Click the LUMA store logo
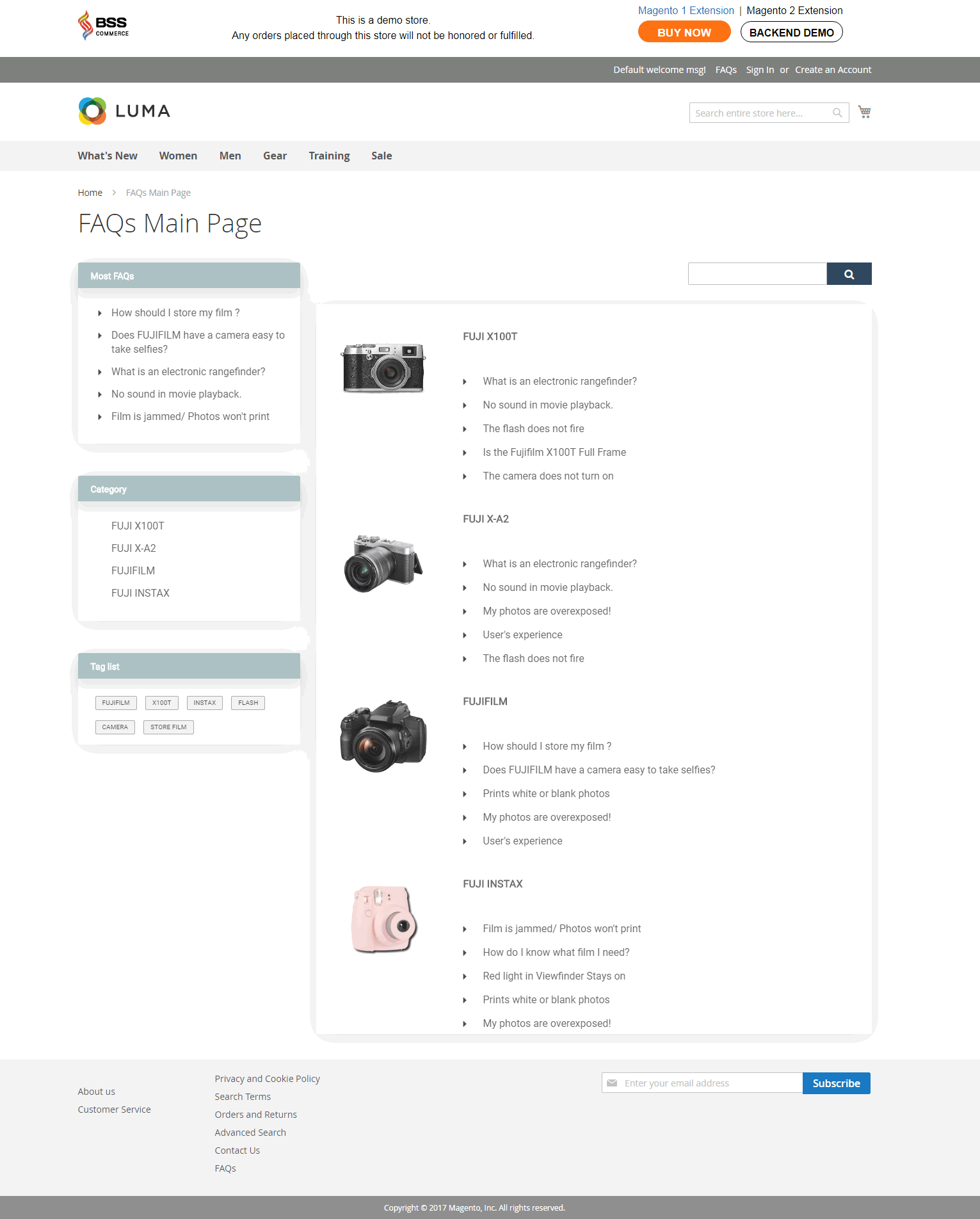980x1219 pixels. click(x=124, y=111)
